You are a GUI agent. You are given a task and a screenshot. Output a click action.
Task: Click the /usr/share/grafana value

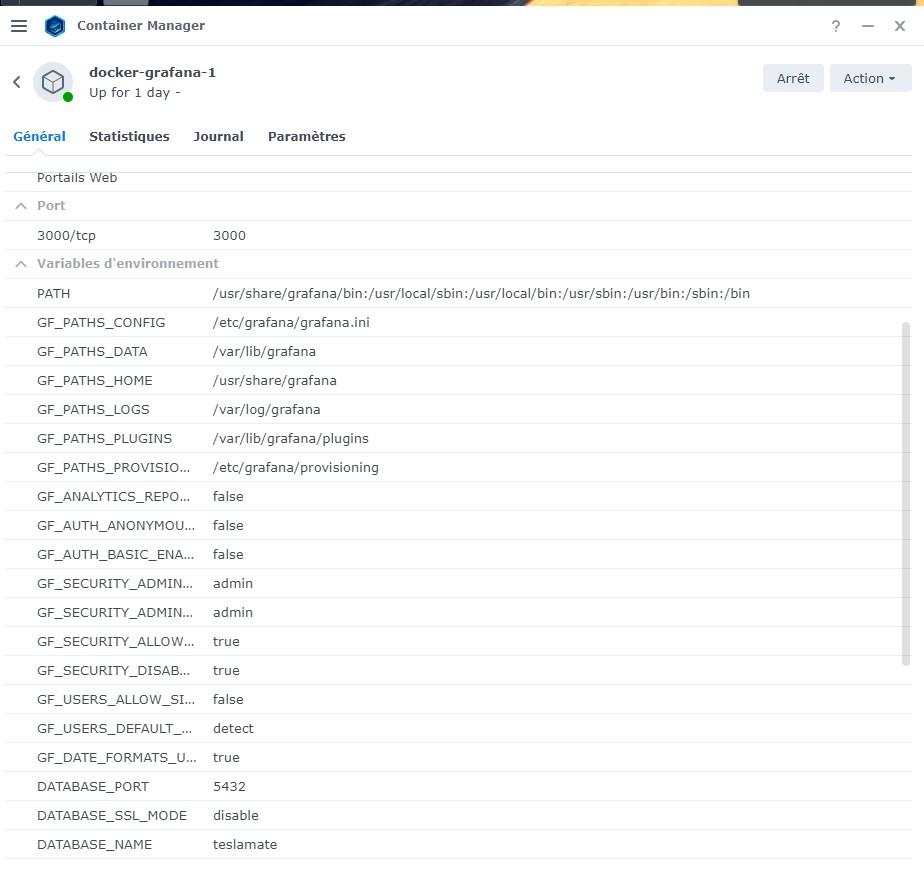275,381
